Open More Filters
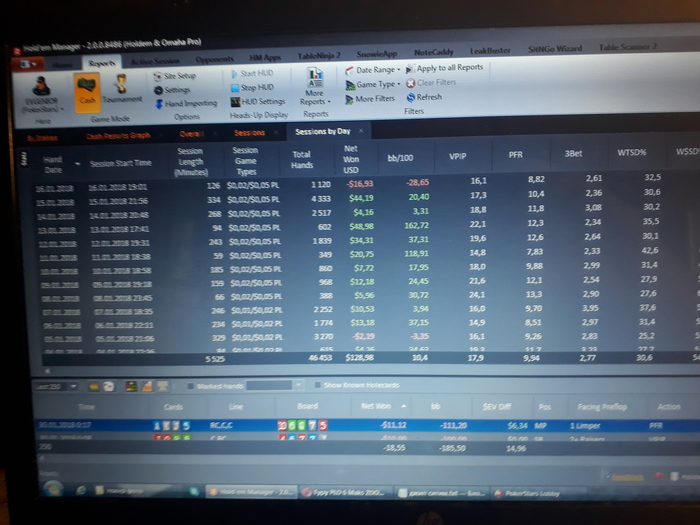700x525 pixels. pyautogui.click(x=370, y=99)
